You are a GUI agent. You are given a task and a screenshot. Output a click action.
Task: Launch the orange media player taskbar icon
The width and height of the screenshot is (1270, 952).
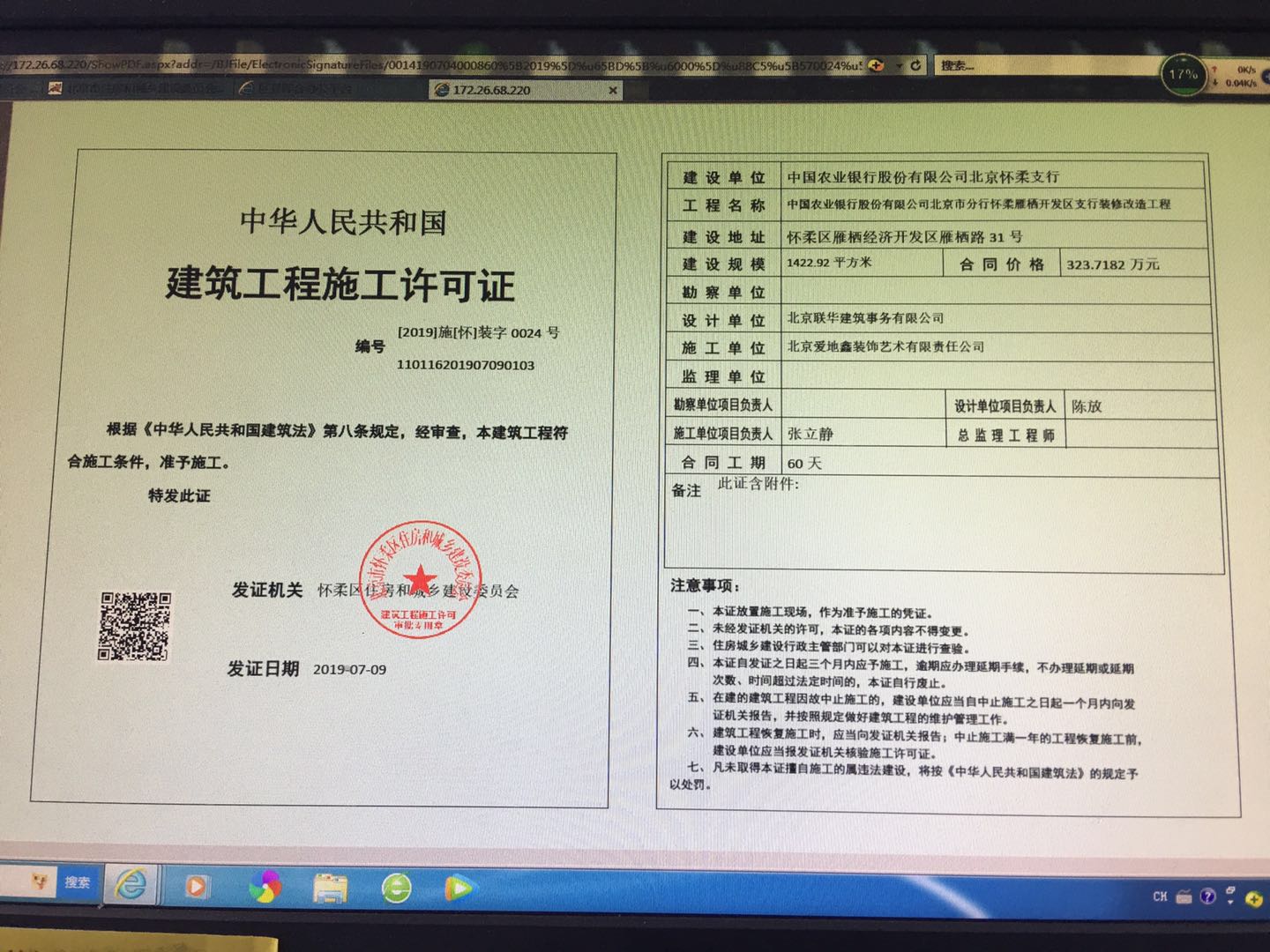coord(196,886)
